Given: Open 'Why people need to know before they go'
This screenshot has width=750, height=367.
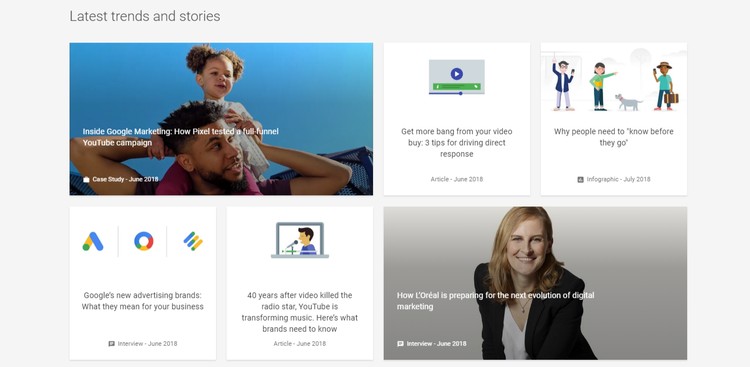Looking at the screenshot, I should [614, 137].
